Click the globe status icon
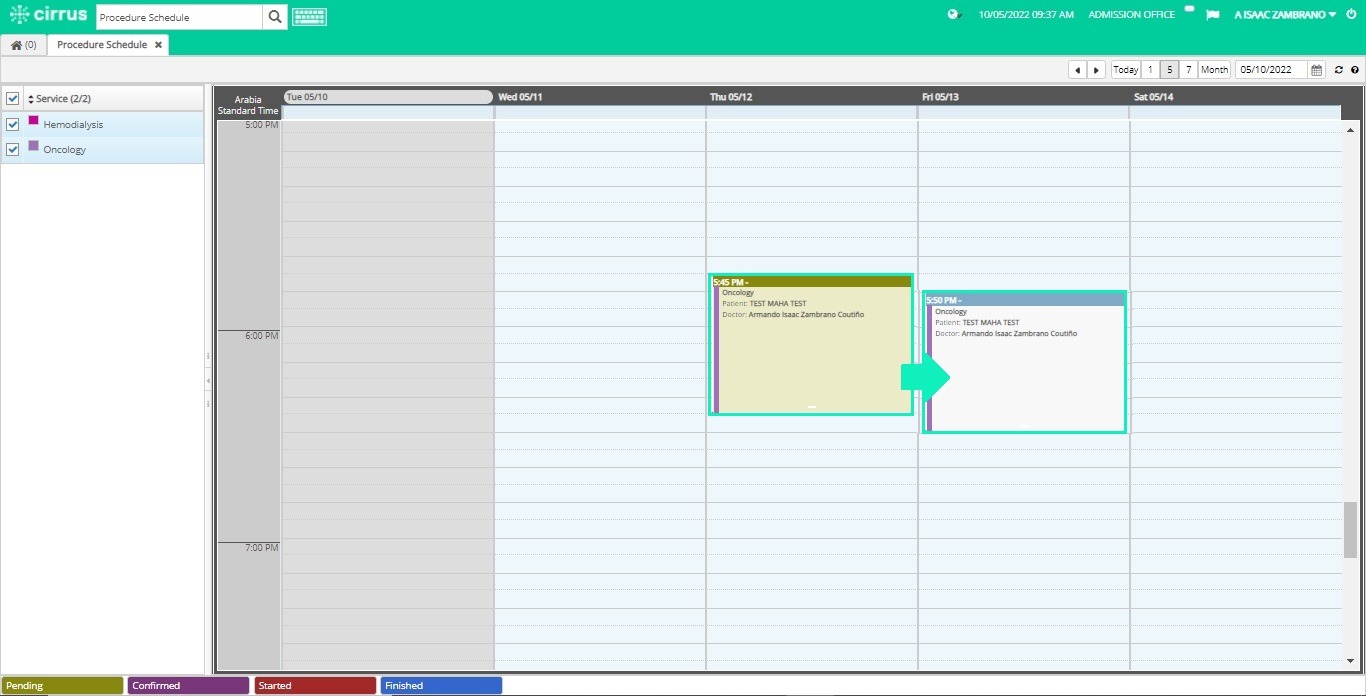Viewport: 1366px width, 696px height. click(x=954, y=14)
